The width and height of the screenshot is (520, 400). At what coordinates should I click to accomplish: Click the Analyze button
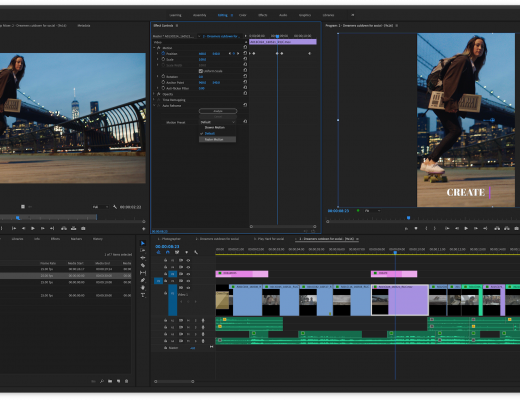pyautogui.click(x=218, y=111)
